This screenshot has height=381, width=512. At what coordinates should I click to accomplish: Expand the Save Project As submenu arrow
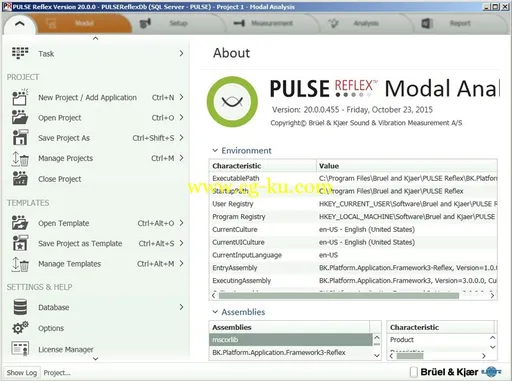point(181,137)
